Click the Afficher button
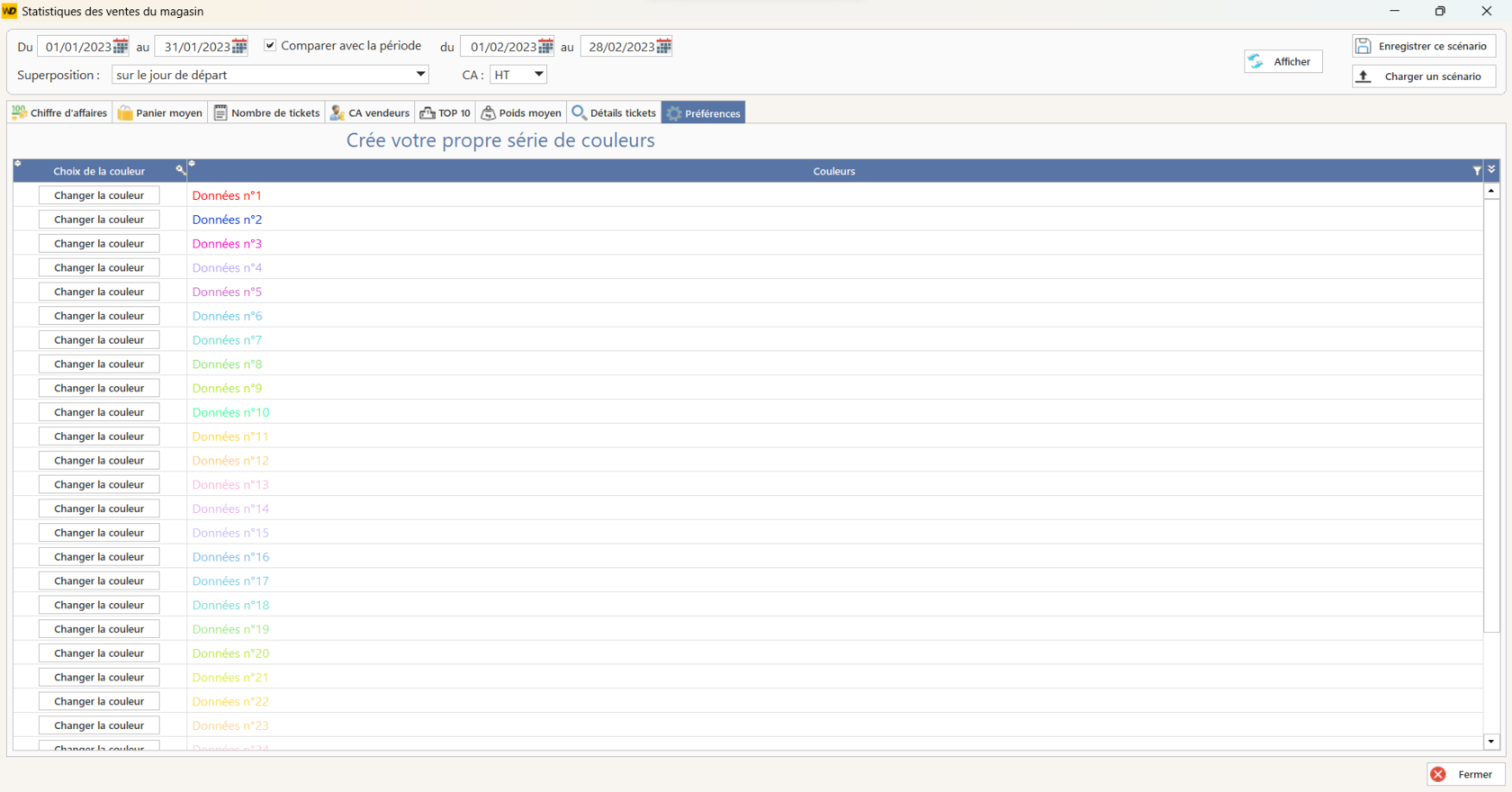1512x792 pixels. coord(1282,61)
